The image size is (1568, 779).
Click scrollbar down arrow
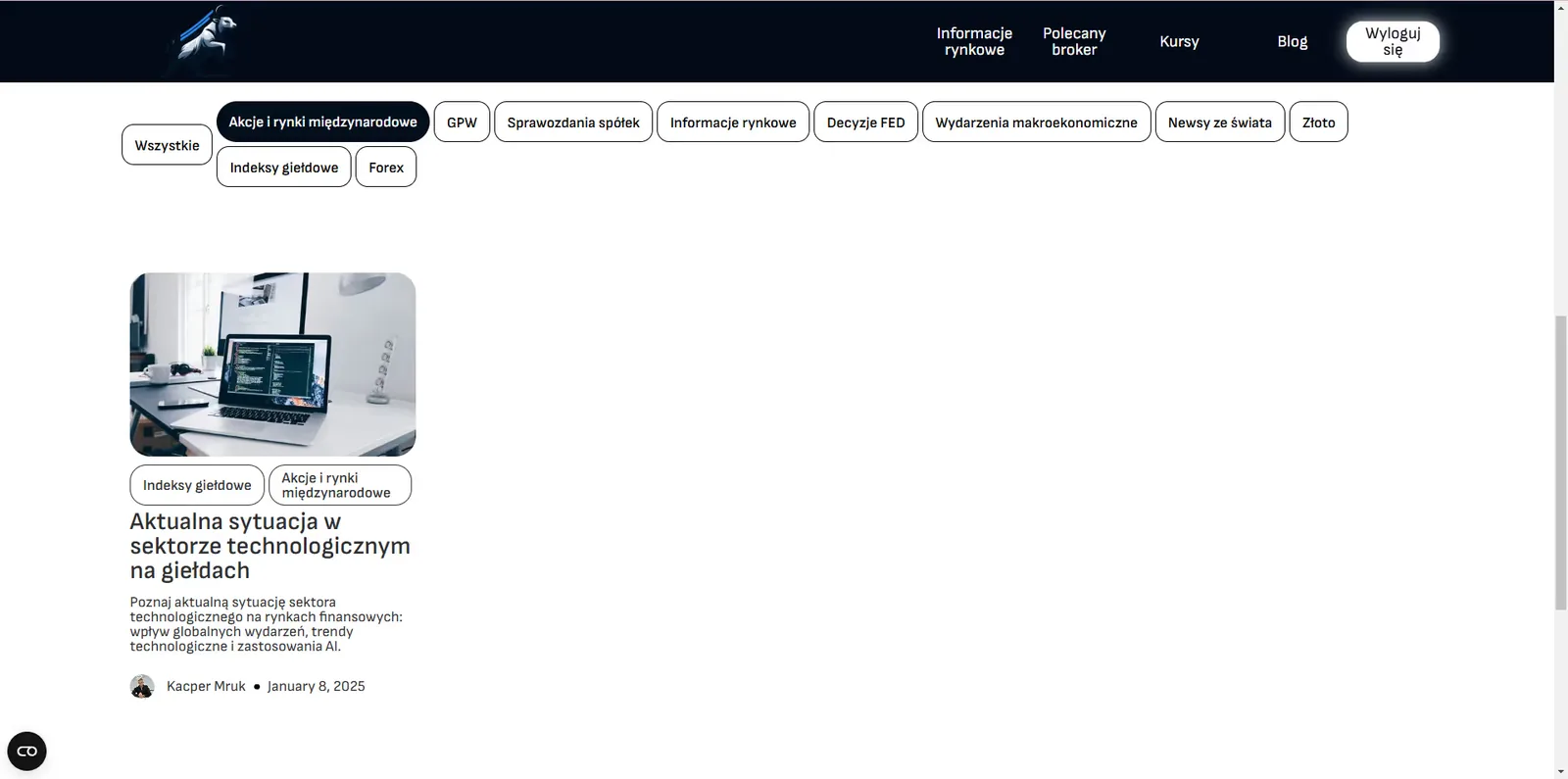tap(1561, 771)
